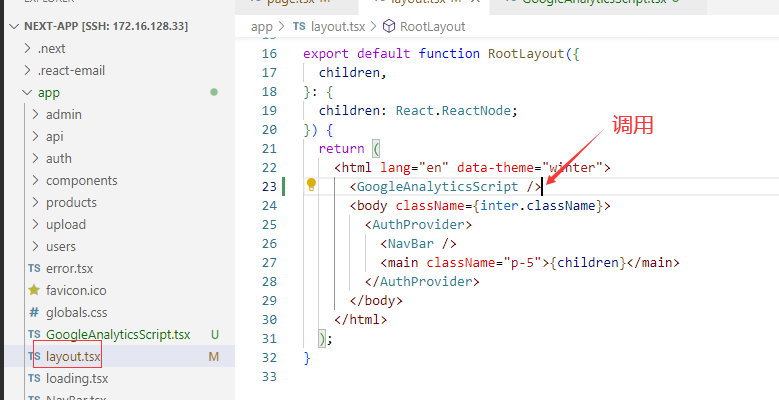Screen dimensions: 779x400
Task: Click the inter.className expression
Action: pyautogui.click(x=538, y=206)
